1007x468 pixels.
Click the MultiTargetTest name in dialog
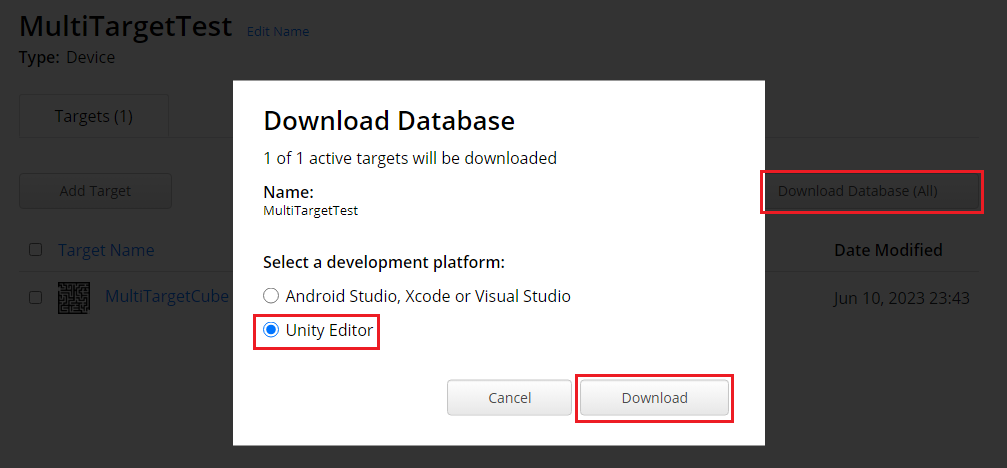point(311,211)
